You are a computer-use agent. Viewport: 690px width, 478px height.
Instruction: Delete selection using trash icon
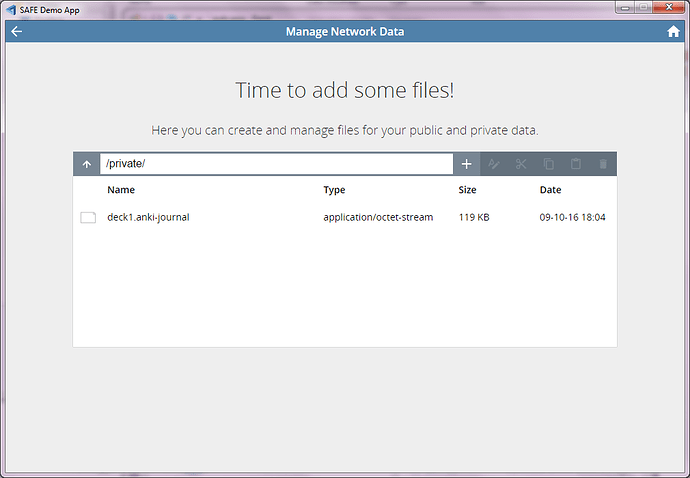click(x=603, y=164)
